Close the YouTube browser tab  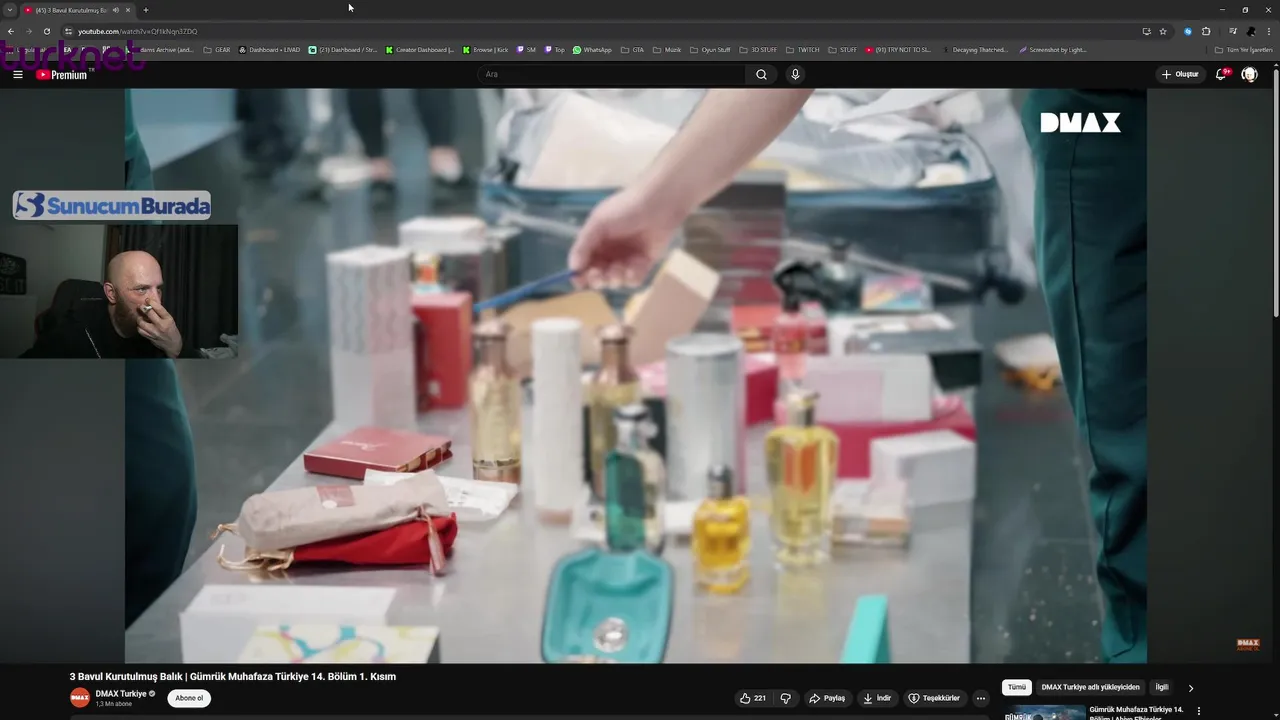pos(128,10)
